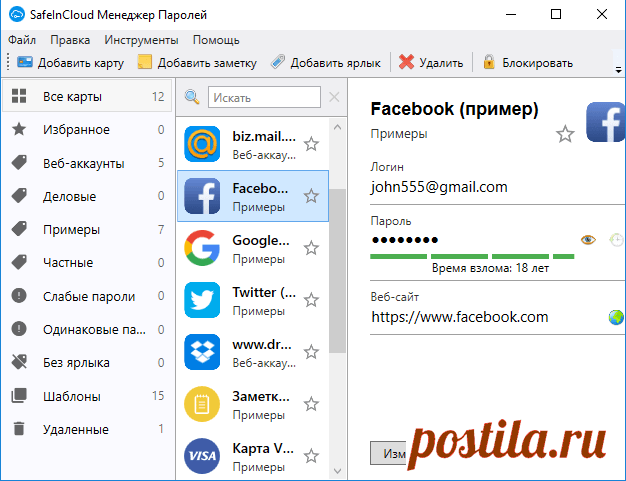Click the All cards grid icon

pos(19,96)
